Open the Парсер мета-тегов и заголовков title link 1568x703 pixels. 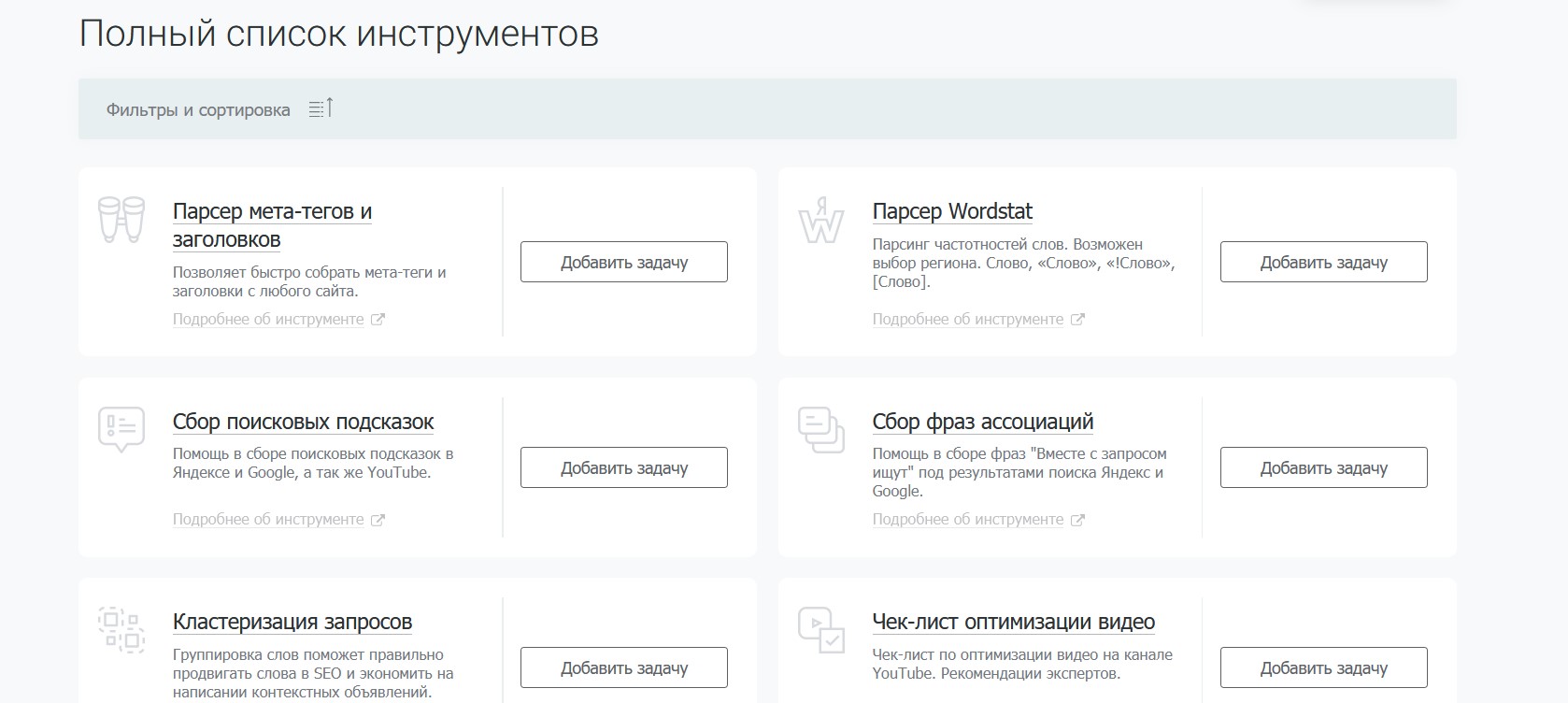point(272,212)
